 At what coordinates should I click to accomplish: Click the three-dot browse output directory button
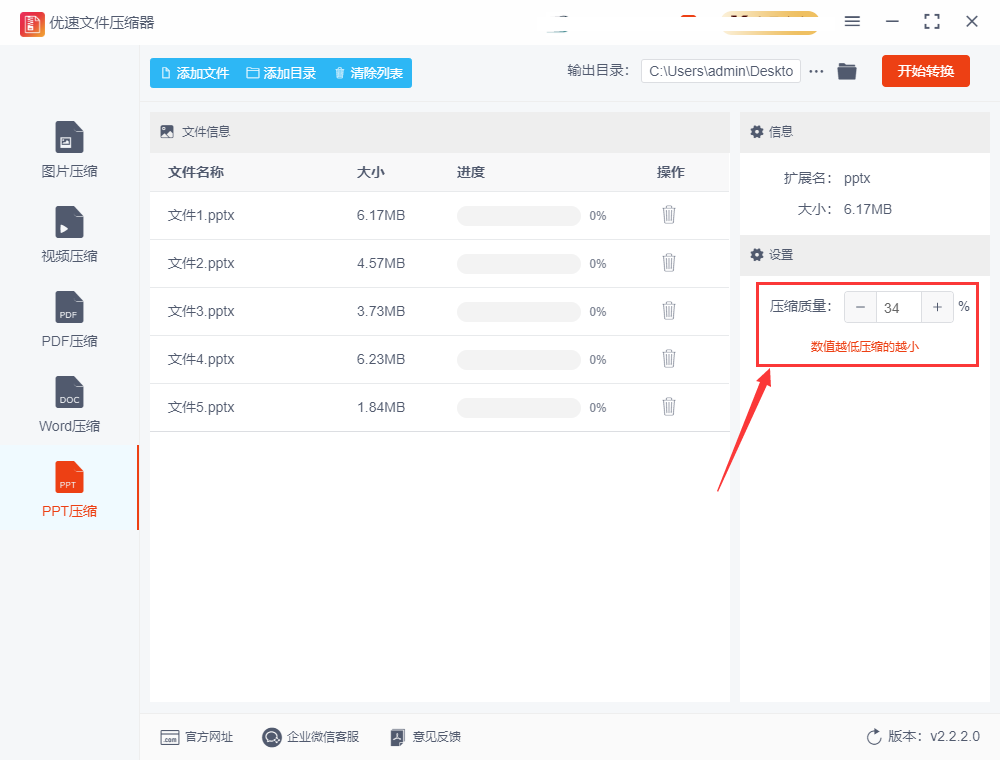tap(816, 71)
